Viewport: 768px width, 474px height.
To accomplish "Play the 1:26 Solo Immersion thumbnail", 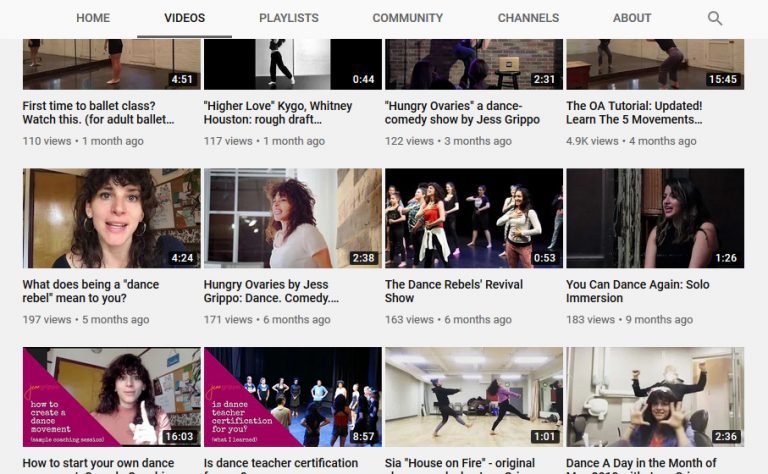I will point(654,218).
